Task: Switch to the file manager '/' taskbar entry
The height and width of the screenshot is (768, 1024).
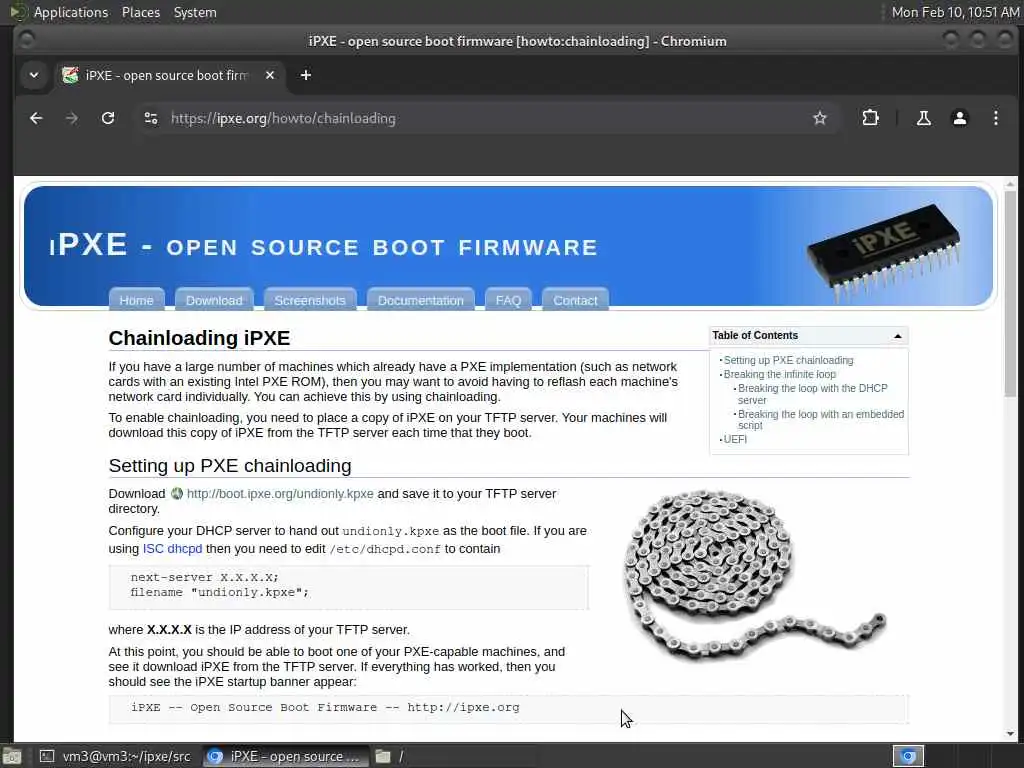Action: pos(454,756)
